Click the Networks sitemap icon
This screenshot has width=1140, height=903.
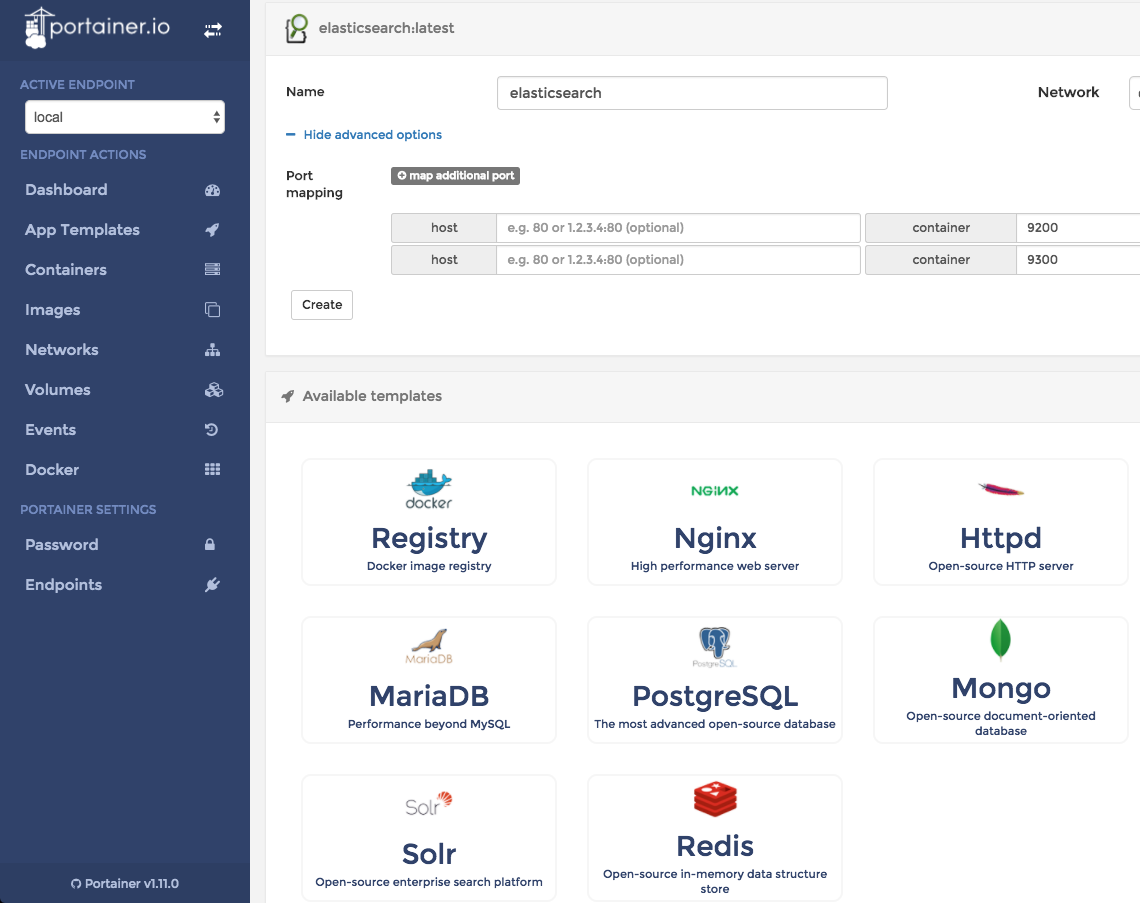212,350
